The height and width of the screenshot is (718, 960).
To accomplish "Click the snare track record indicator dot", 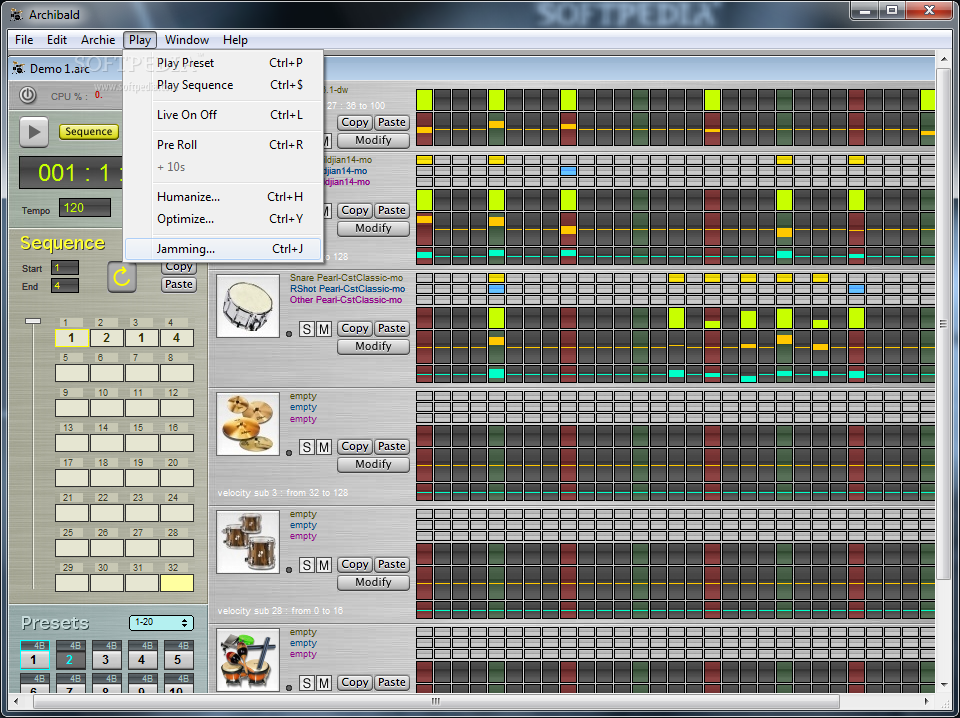I will (x=289, y=334).
